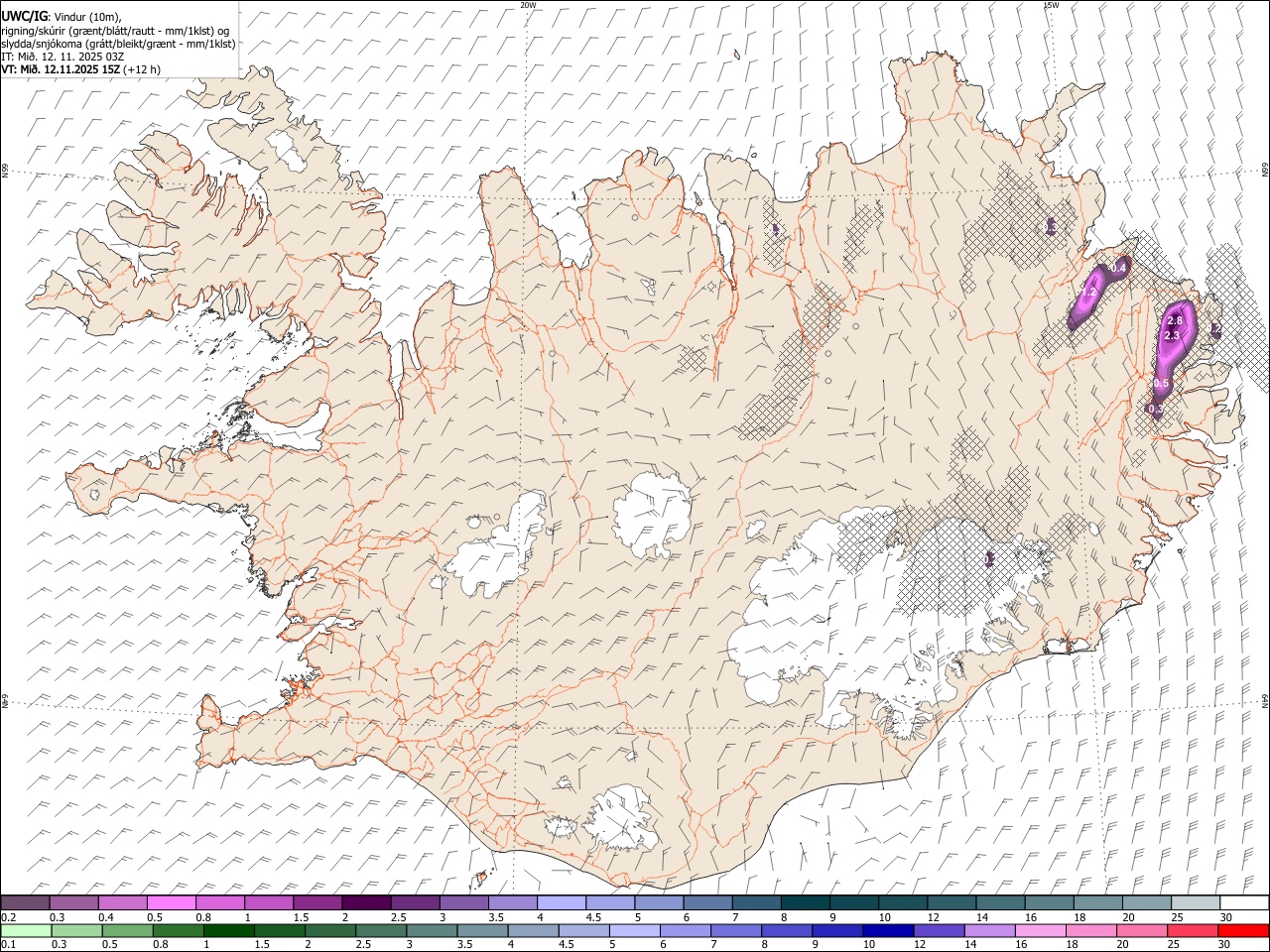Click the top-row legend swatch labeled 0.2

[25, 903]
